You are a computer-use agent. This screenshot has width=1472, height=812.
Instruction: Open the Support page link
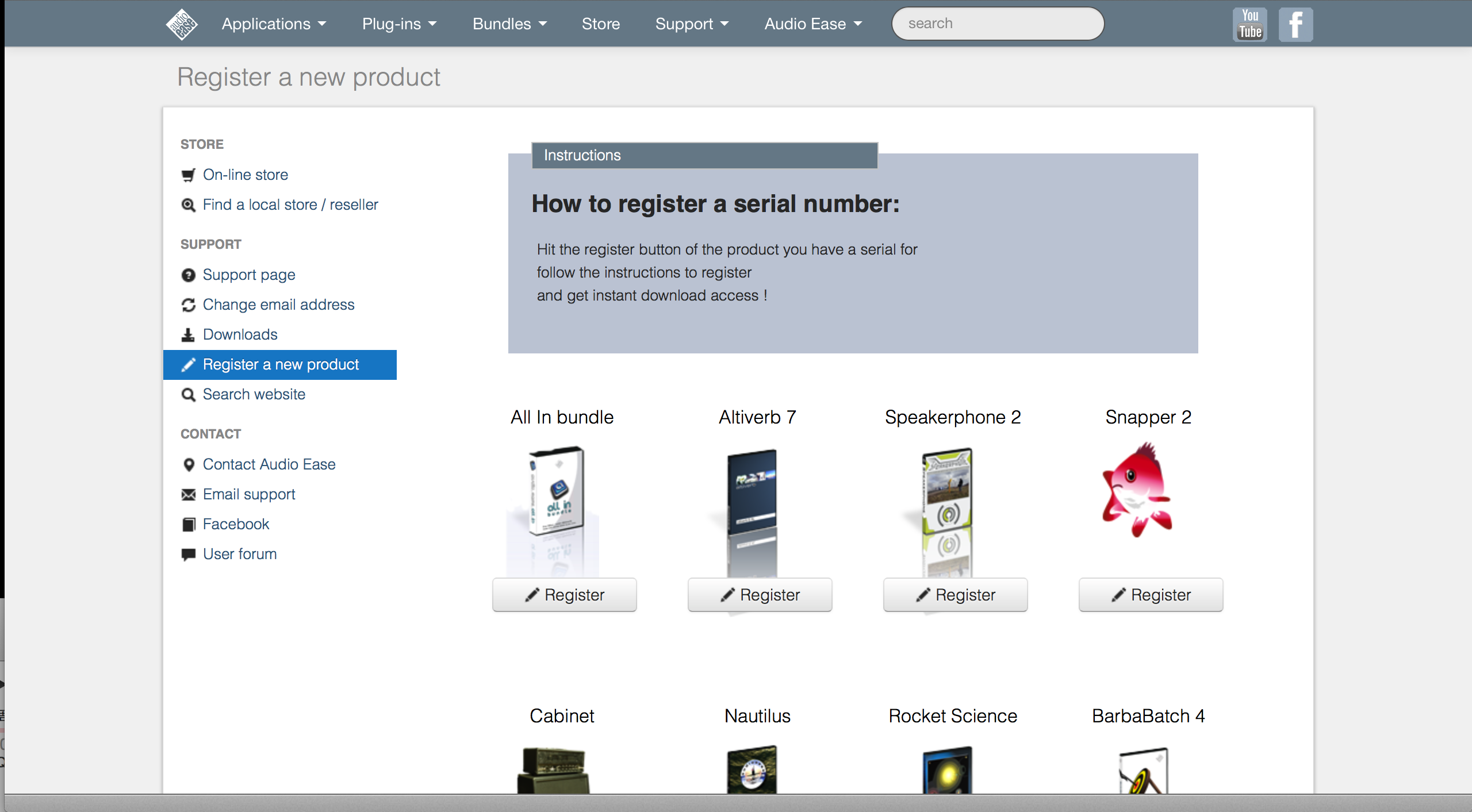click(x=249, y=275)
